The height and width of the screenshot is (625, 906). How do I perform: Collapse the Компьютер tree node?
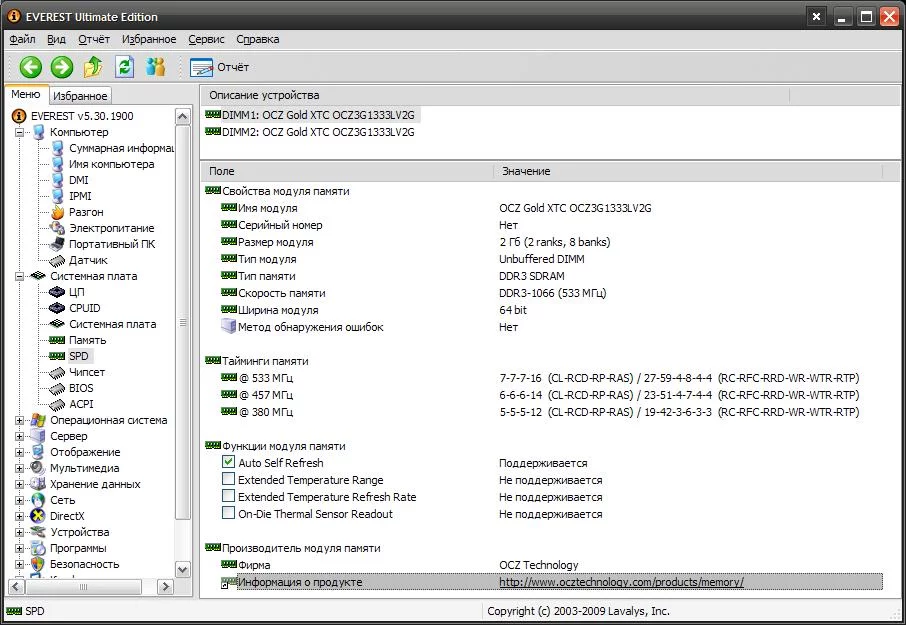point(20,132)
